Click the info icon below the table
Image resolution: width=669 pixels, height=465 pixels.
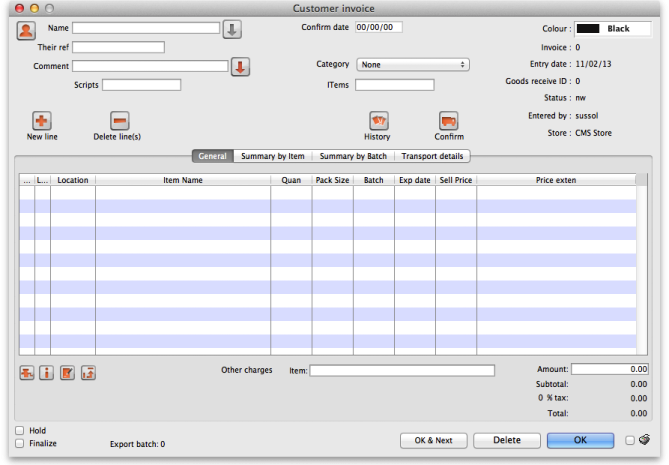(x=47, y=373)
